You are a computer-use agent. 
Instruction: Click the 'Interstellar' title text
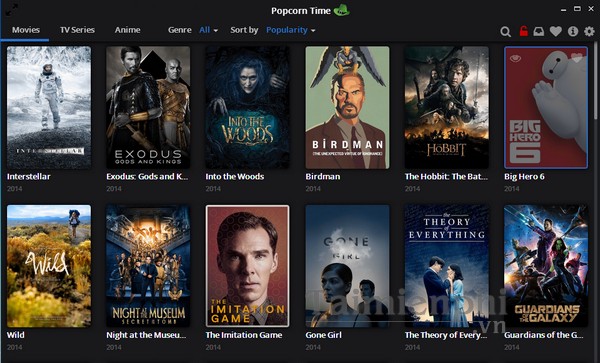coord(29,176)
